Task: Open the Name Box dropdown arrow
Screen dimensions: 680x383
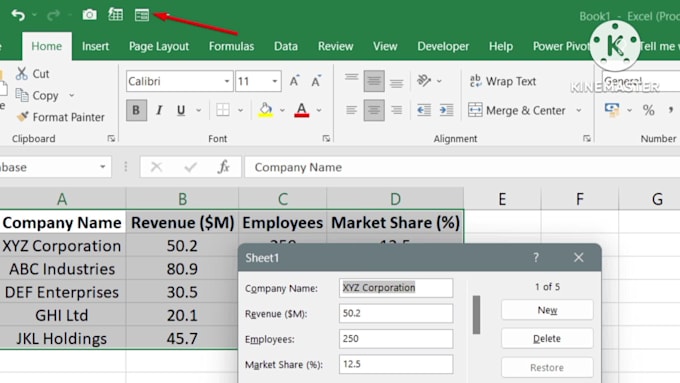Action: click(102, 167)
